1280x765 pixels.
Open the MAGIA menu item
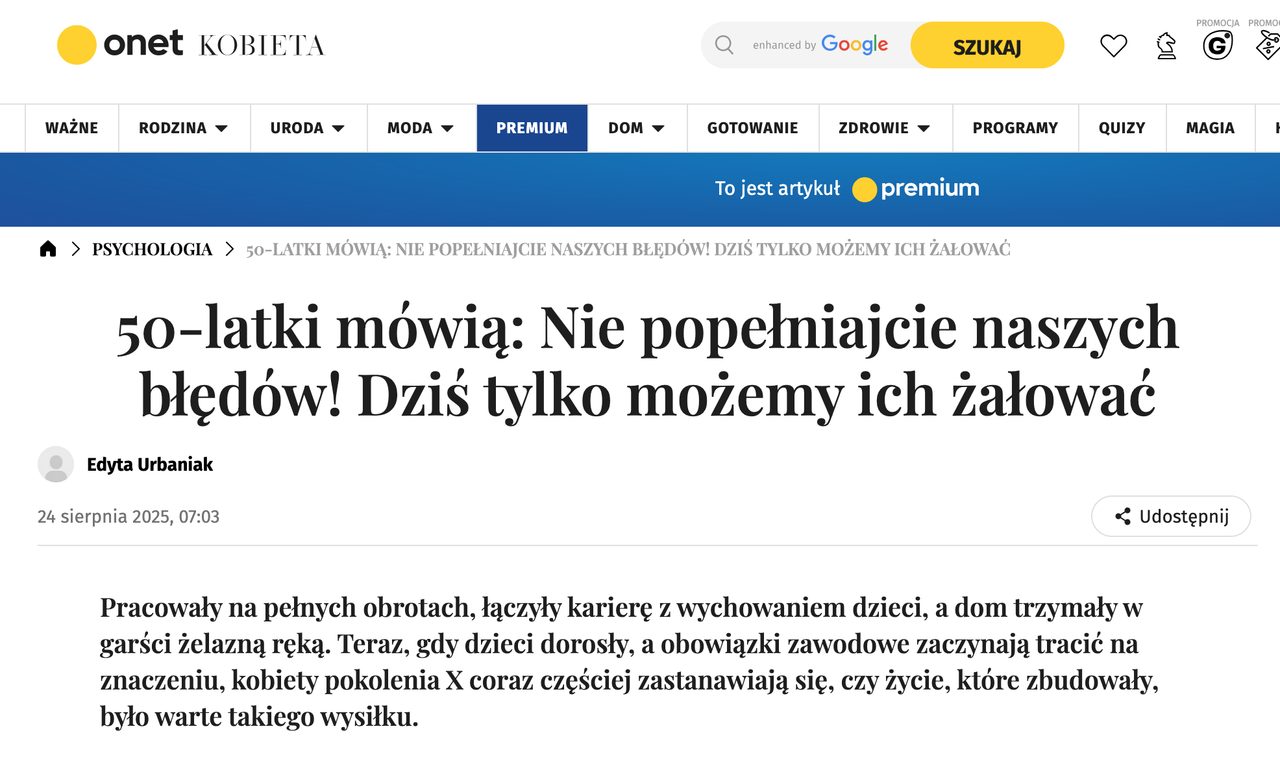tap(1210, 128)
